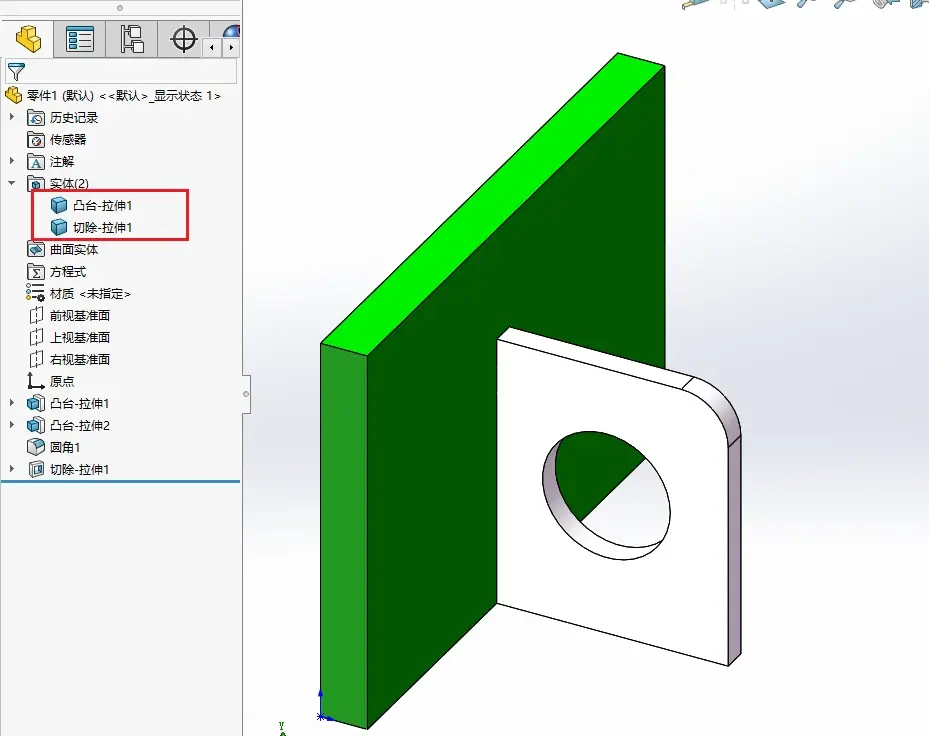The image size is (929, 736).
Task: Click the rollback bar below feature tree
Action: [120, 482]
